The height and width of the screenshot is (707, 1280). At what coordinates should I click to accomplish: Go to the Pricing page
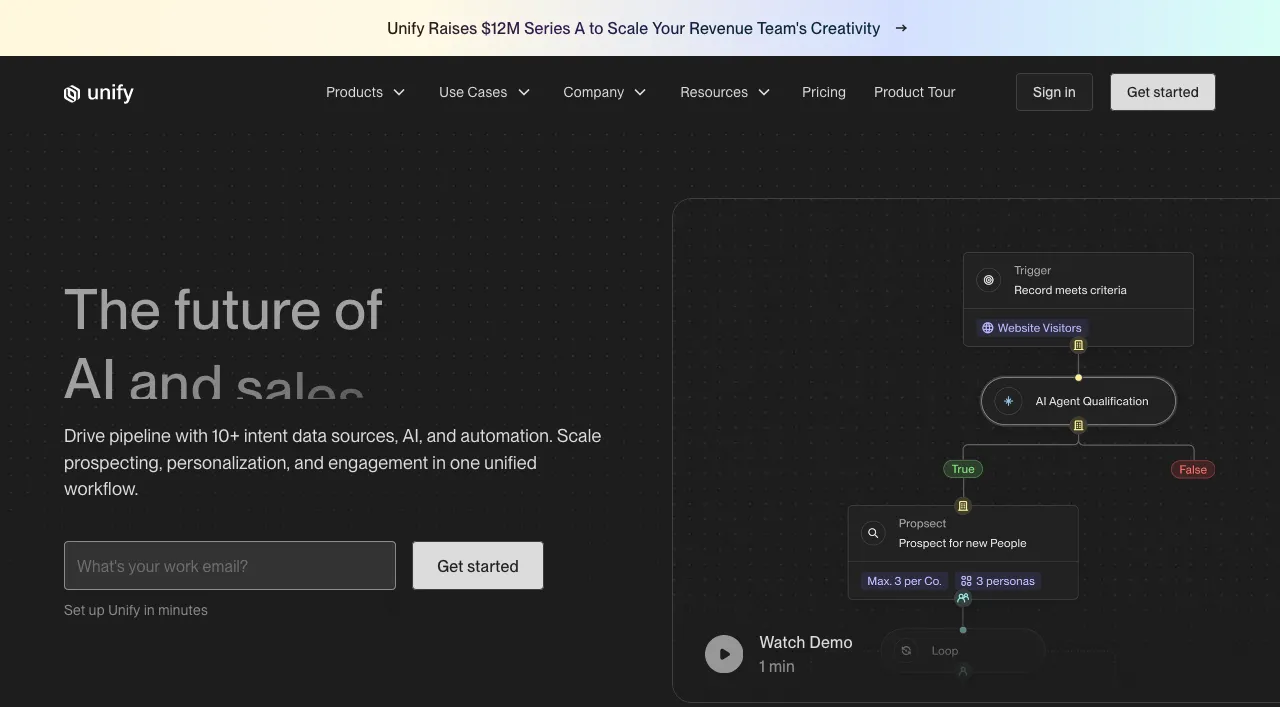click(824, 92)
